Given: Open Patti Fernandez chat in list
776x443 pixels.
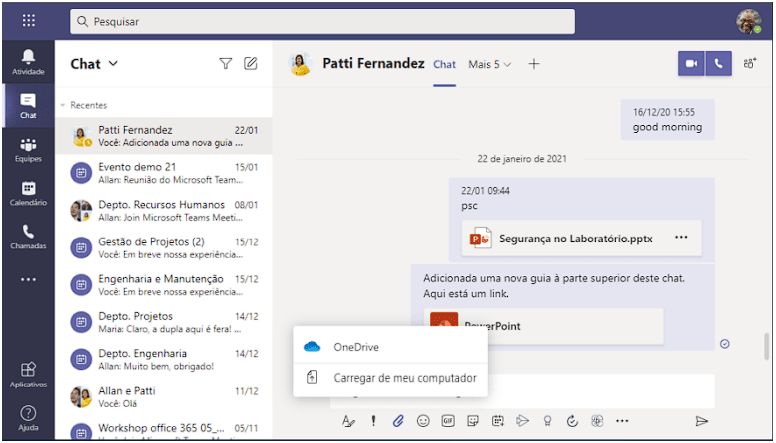Looking at the screenshot, I should [x=164, y=136].
